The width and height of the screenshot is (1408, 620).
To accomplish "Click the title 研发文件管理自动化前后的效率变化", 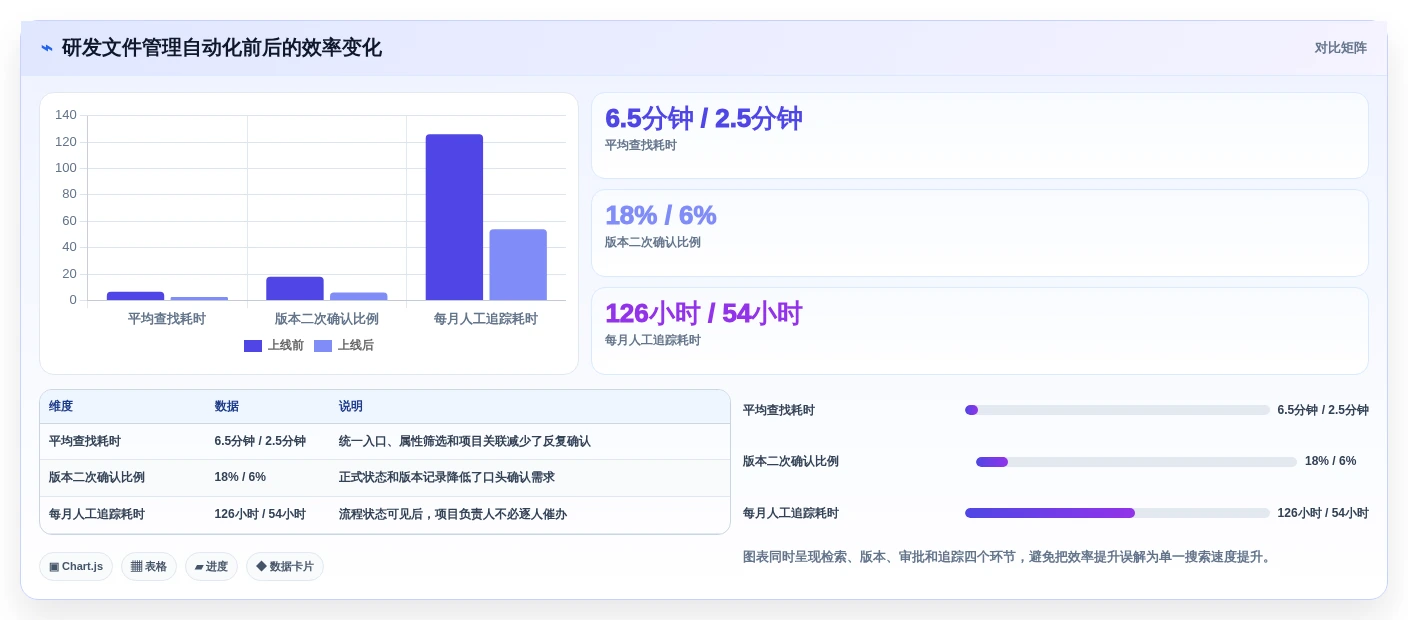I will coord(222,48).
